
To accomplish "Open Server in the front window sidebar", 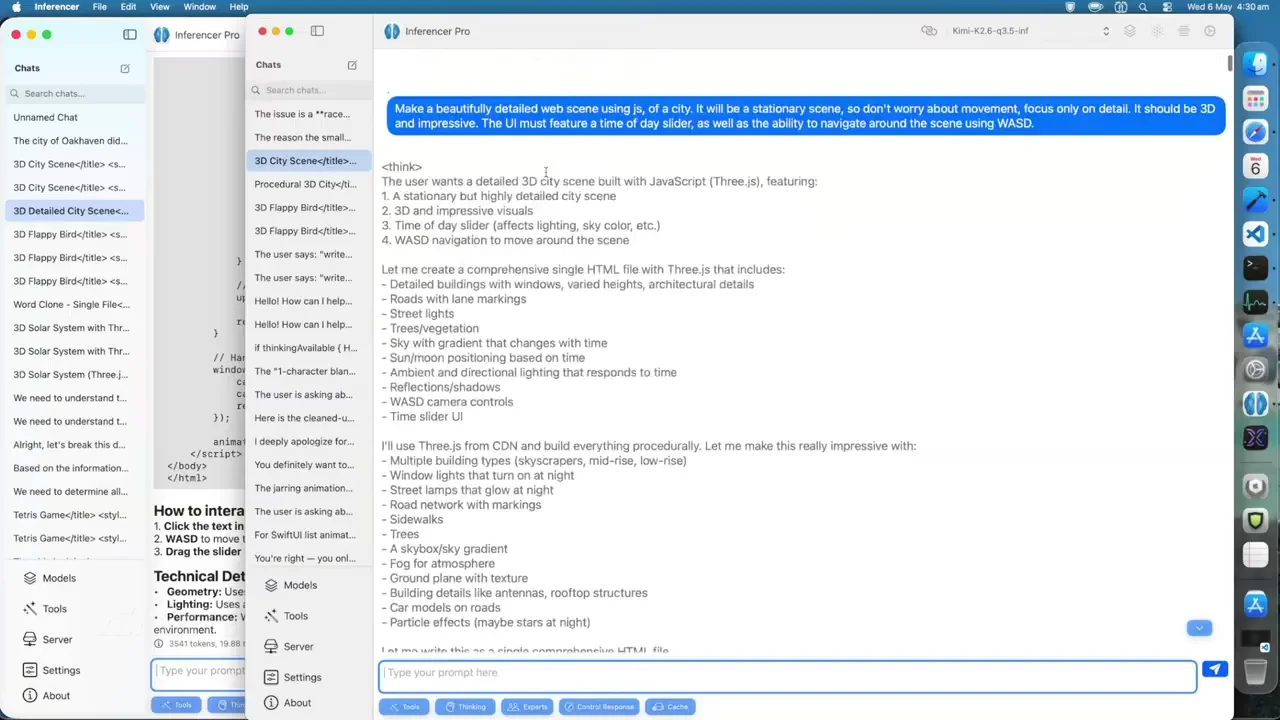I will (x=298, y=647).
